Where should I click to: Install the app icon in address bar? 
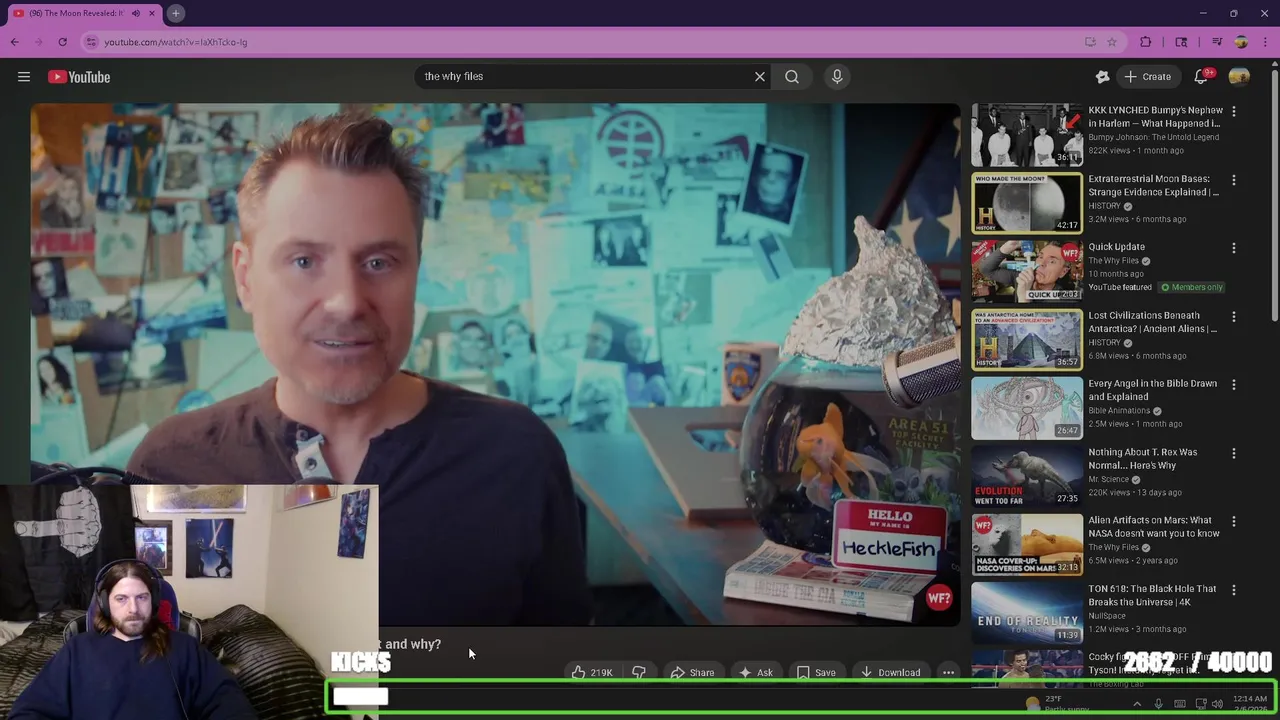[x=1090, y=42]
